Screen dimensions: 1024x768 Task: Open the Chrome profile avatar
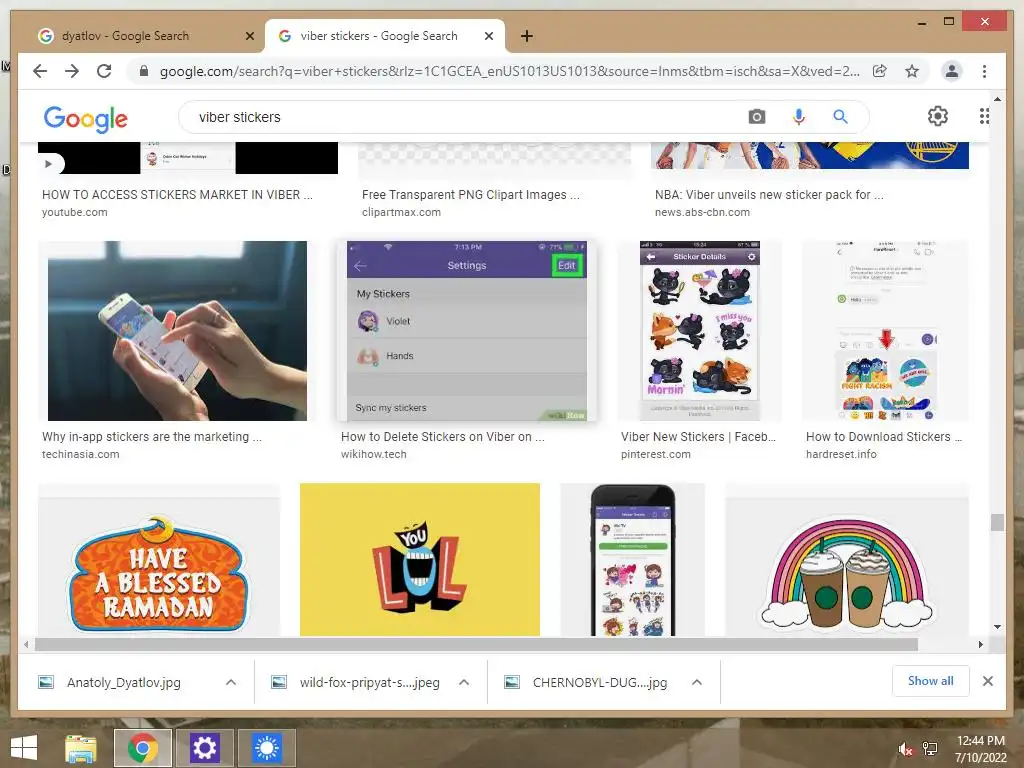(952, 71)
